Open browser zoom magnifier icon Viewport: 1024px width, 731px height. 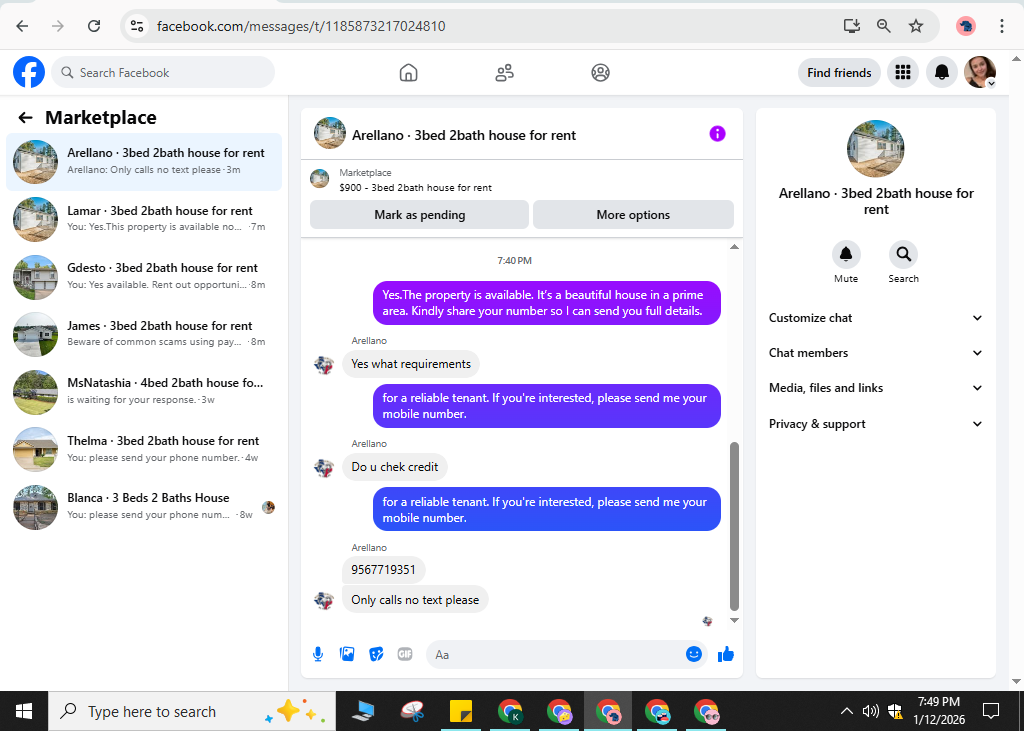tap(883, 26)
